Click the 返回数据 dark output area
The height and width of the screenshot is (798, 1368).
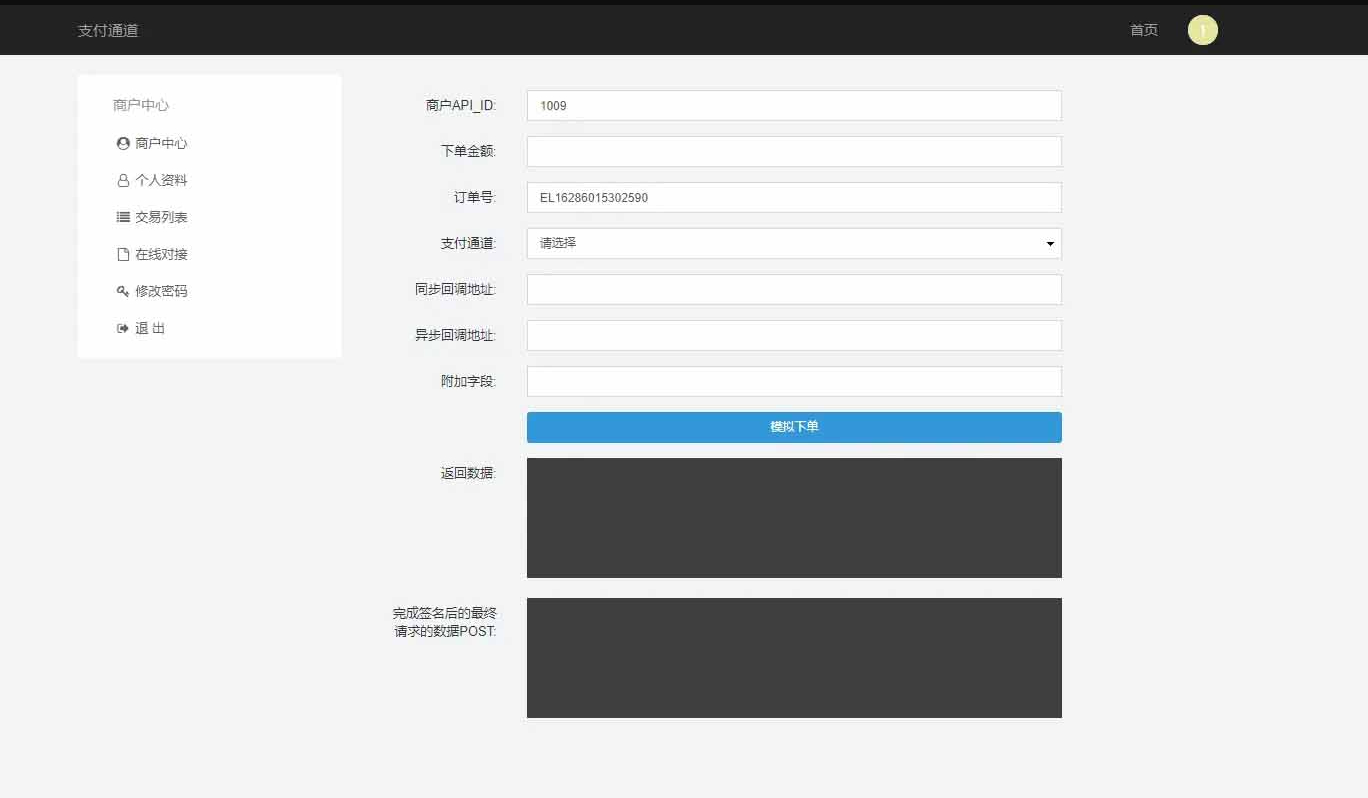[793, 518]
